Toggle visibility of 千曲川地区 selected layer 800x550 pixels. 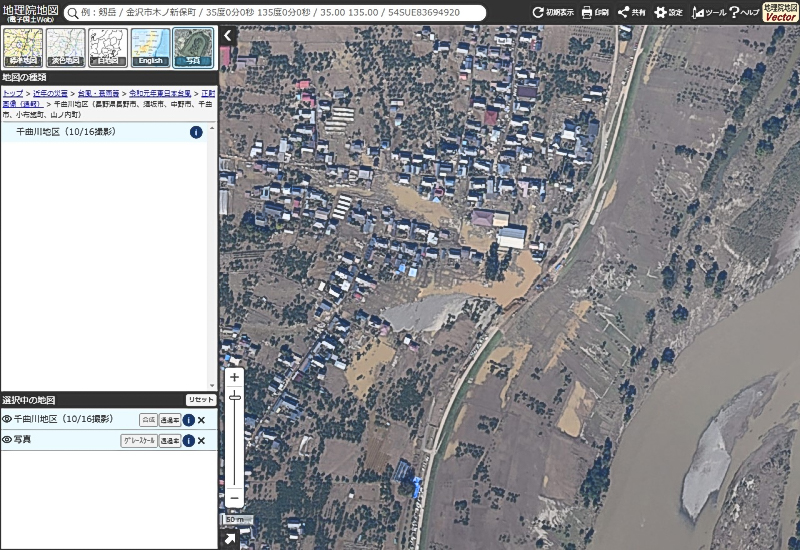click(x=7, y=419)
